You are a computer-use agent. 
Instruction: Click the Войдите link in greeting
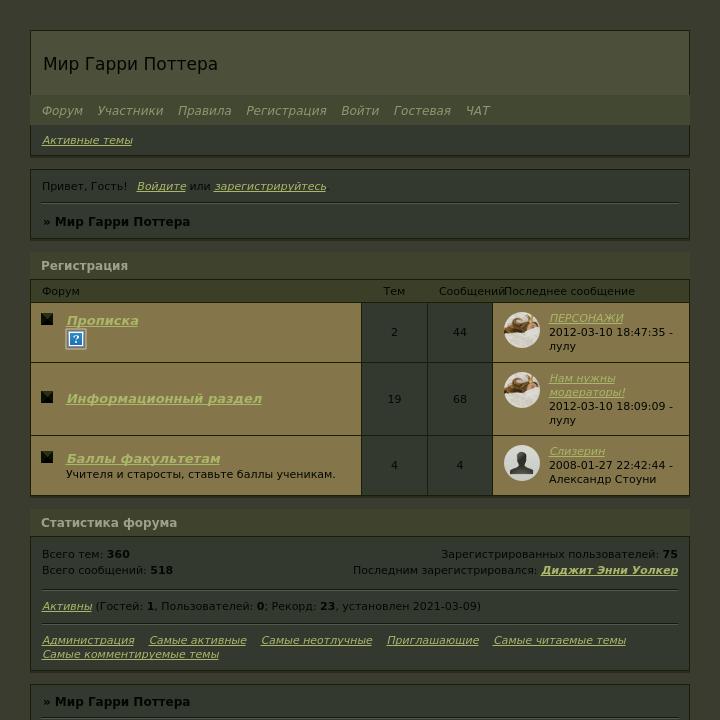pyautogui.click(x=162, y=186)
